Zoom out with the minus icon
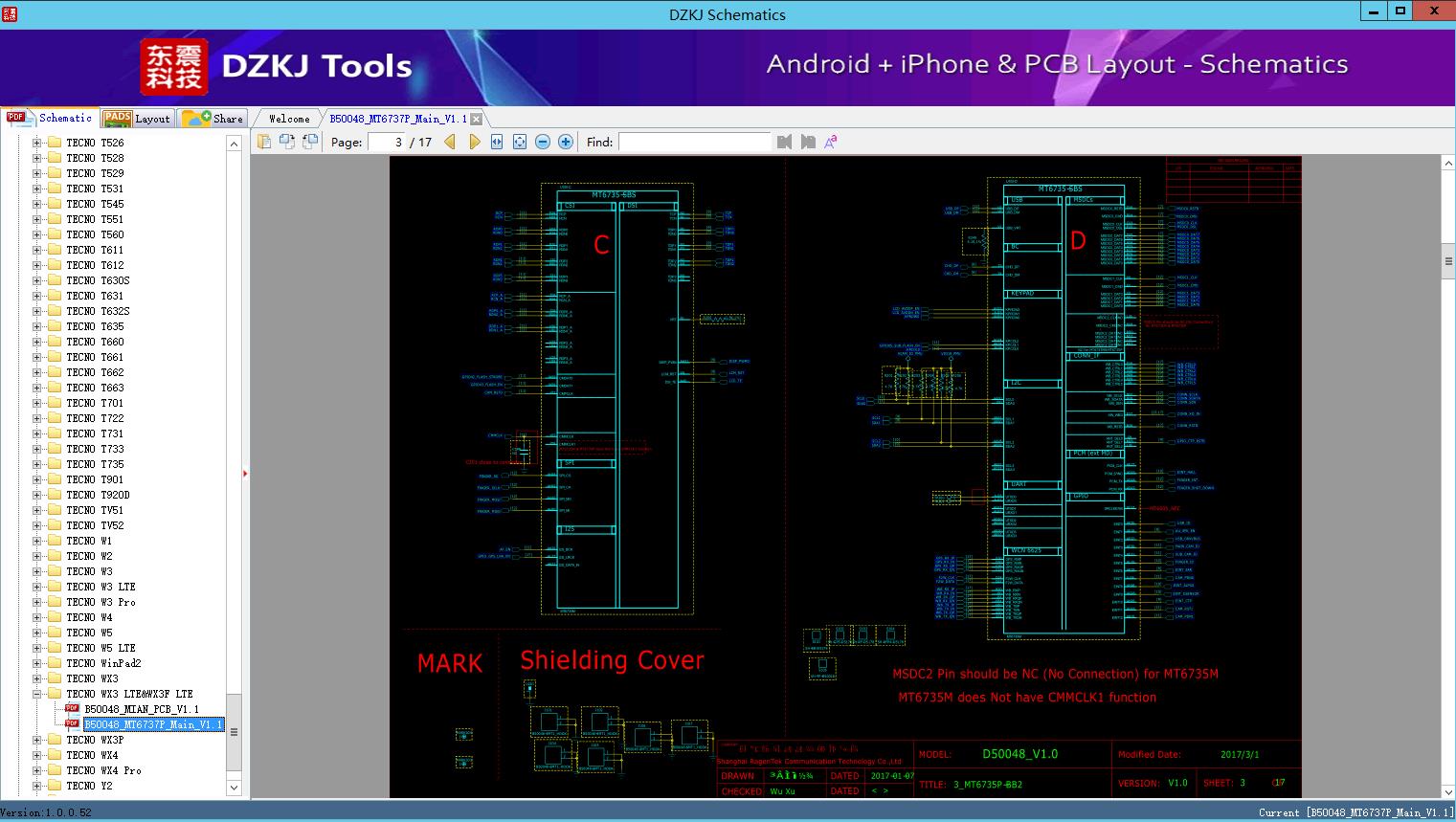This screenshot has width=1456, height=822. point(543,142)
